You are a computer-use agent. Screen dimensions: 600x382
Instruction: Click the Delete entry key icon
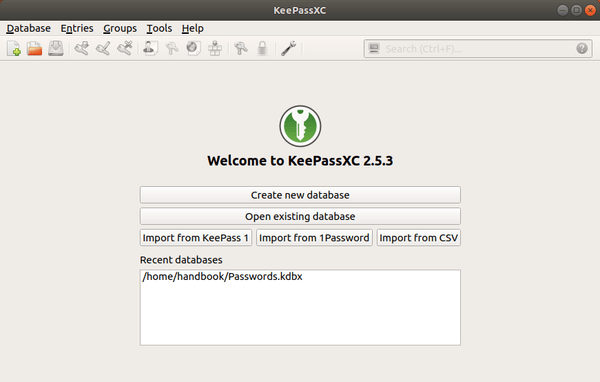coord(125,49)
